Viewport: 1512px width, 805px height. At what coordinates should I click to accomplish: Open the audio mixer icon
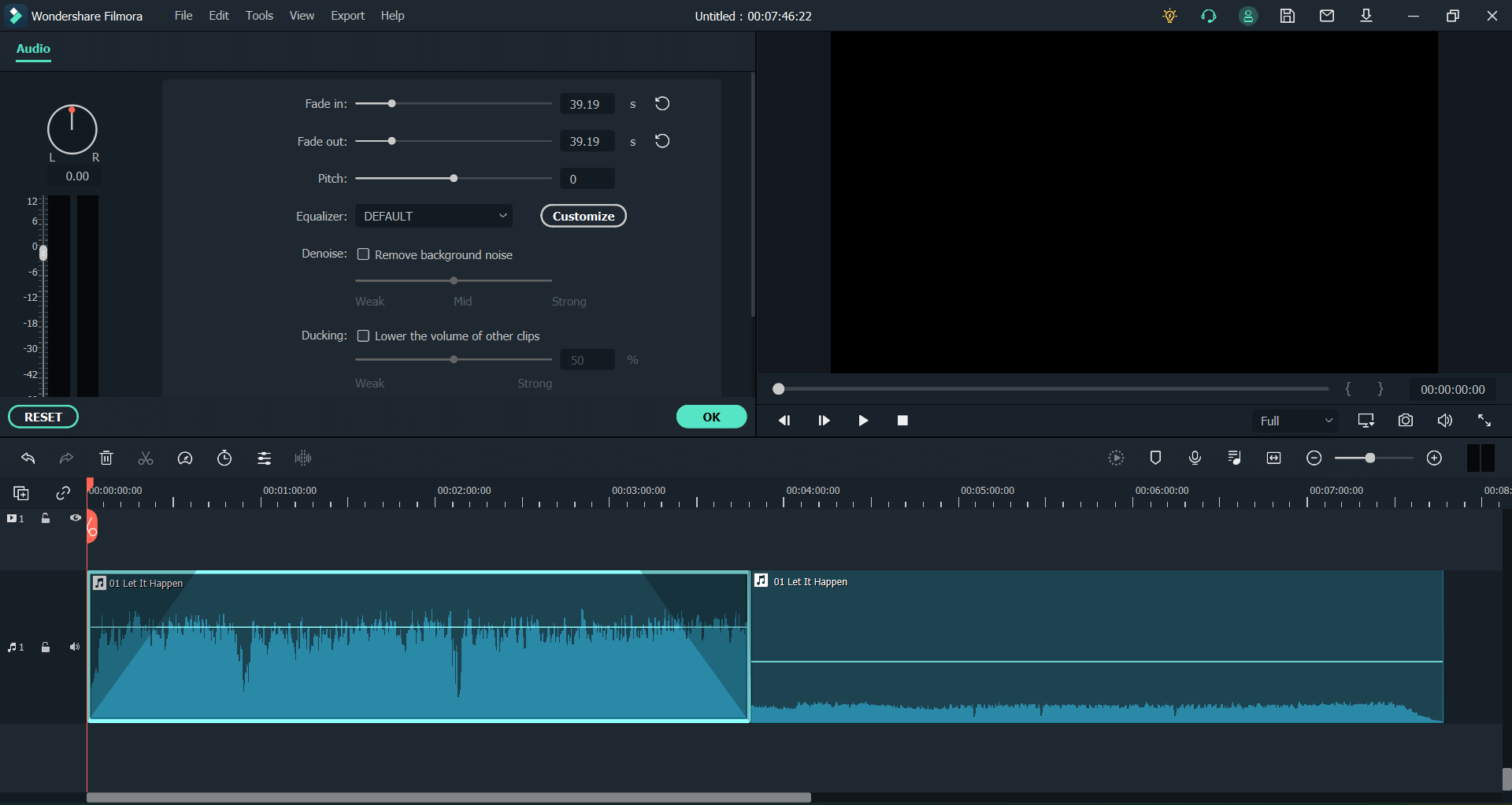pyautogui.click(x=1234, y=458)
